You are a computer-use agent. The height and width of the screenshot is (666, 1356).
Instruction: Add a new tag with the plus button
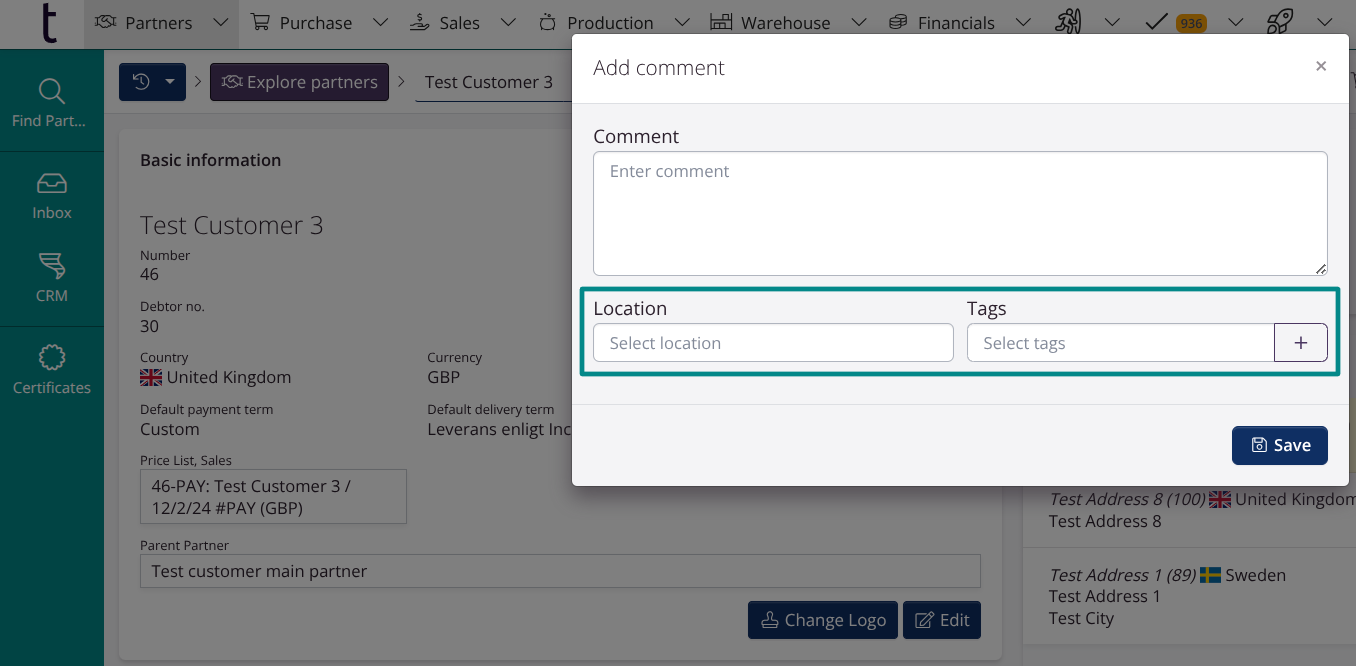point(1300,342)
